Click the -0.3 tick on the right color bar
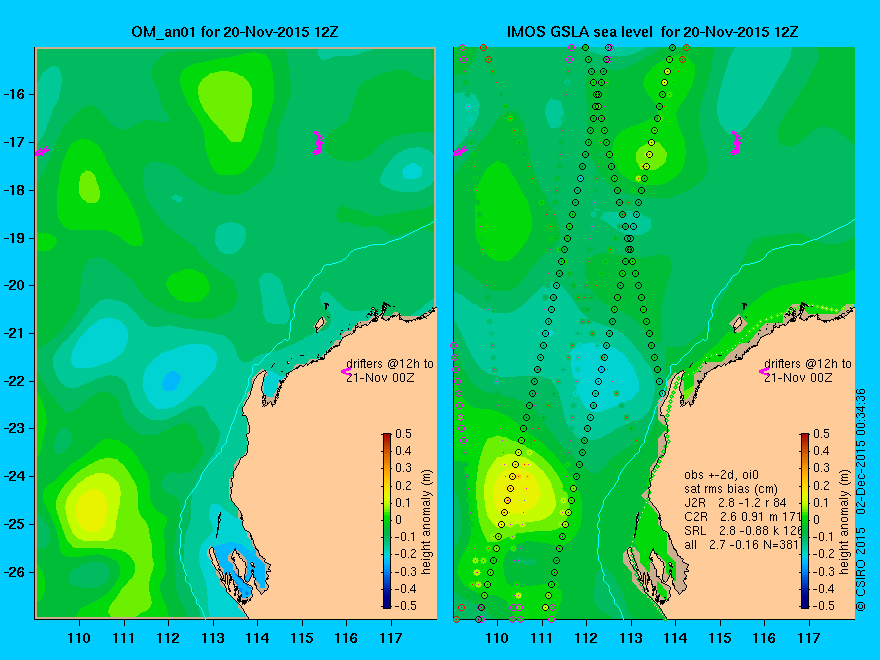 pos(824,571)
